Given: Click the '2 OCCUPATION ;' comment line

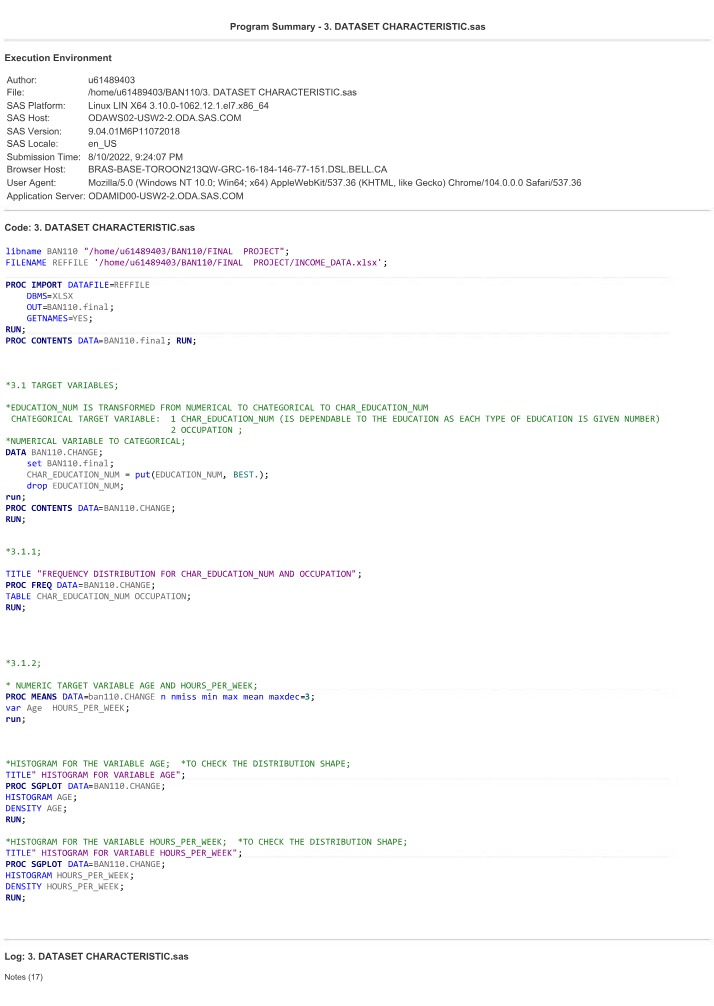Looking at the screenshot, I should (x=207, y=431).
